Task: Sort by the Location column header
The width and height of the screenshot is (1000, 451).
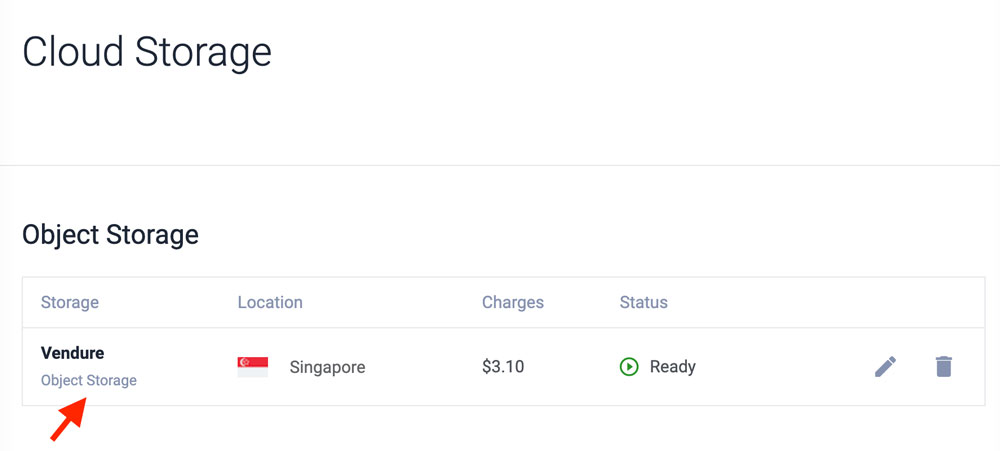Action: click(x=270, y=302)
